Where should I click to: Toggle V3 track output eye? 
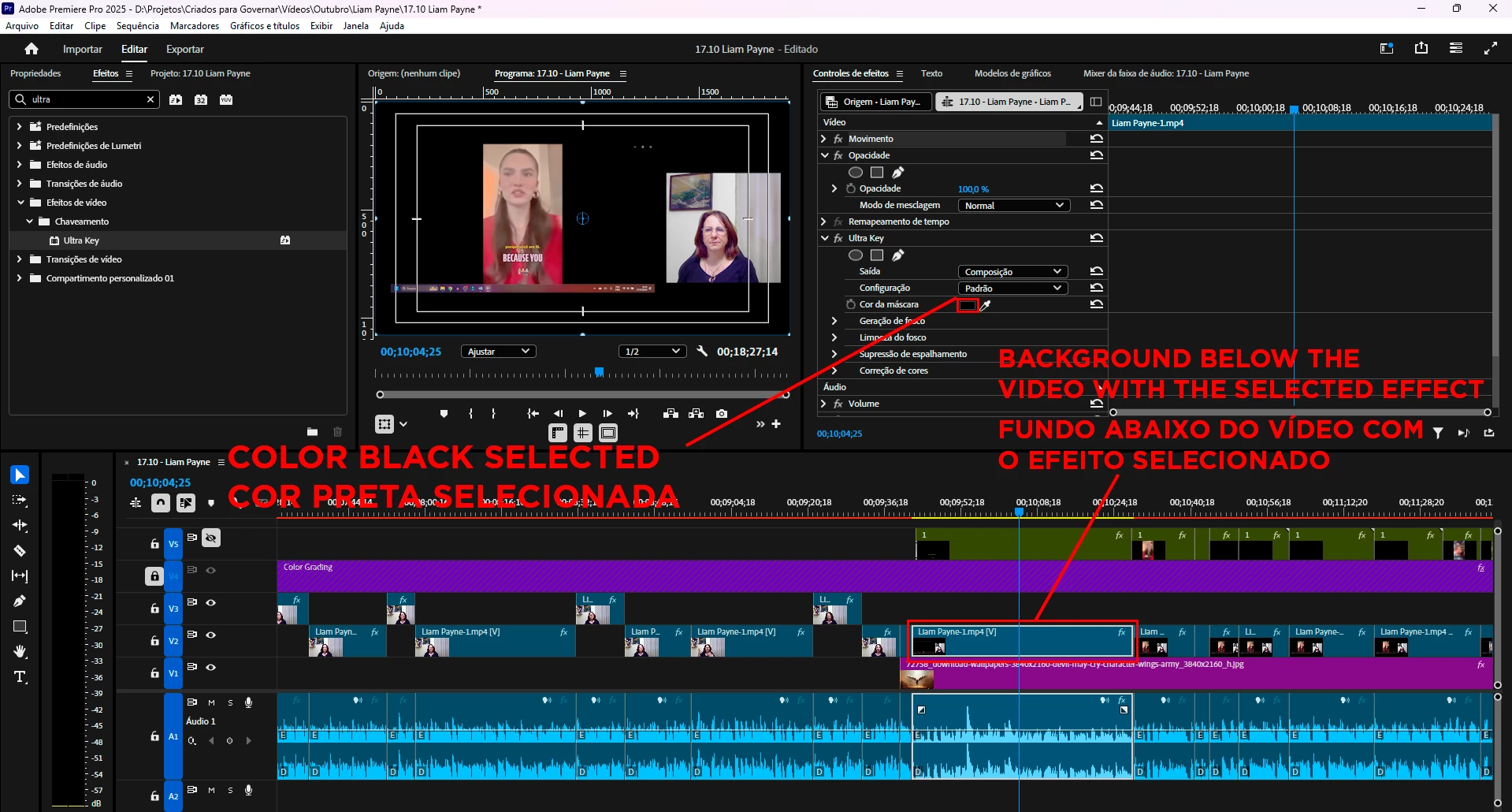click(210, 602)
